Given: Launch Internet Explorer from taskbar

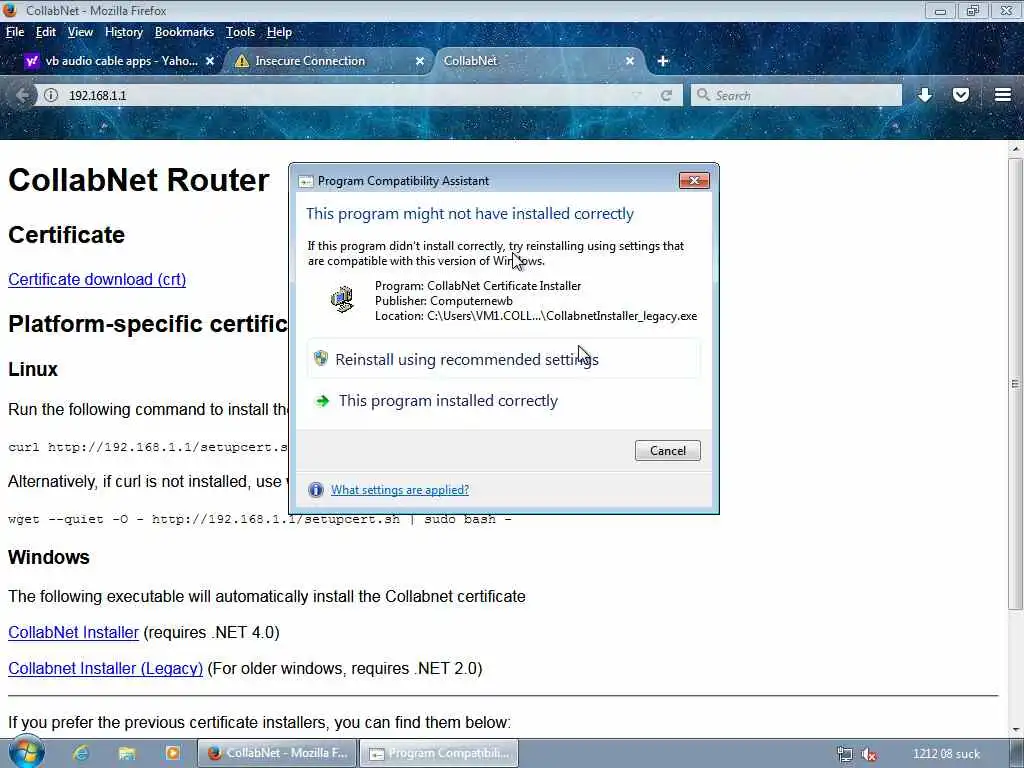Looking at the screenshot, I should (81, 753).
